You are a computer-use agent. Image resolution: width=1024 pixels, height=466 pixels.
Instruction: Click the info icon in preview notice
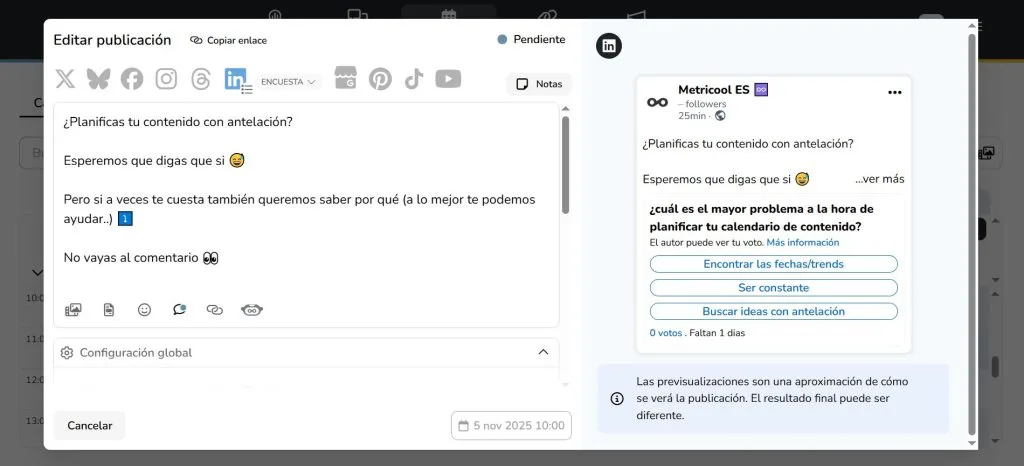616,399
